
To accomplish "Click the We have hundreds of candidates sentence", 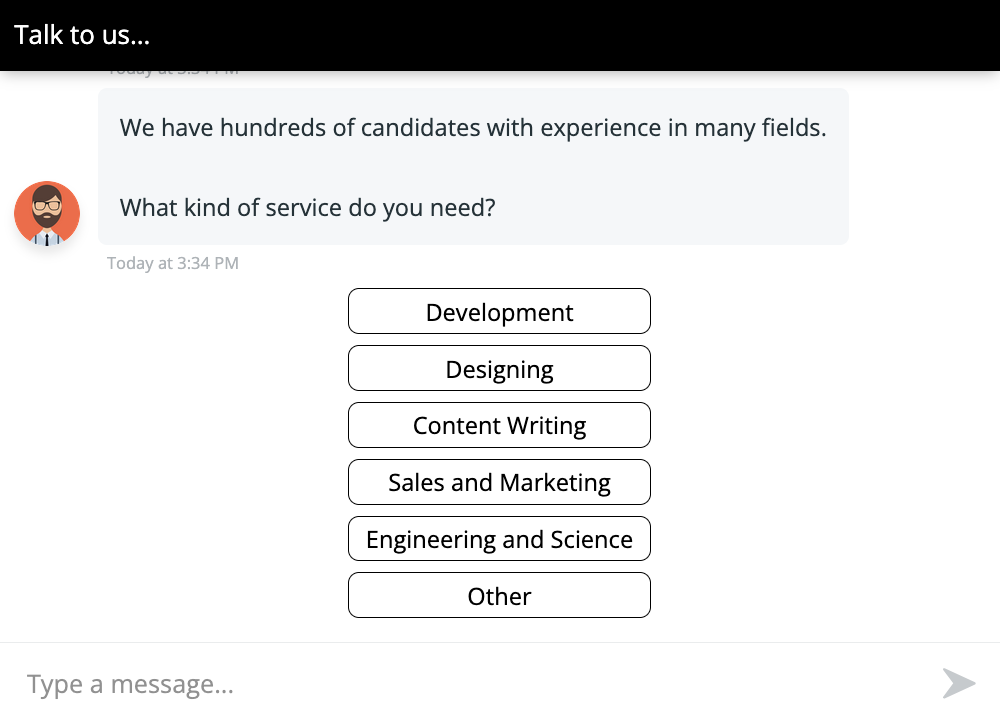I will tap(473, 128).
